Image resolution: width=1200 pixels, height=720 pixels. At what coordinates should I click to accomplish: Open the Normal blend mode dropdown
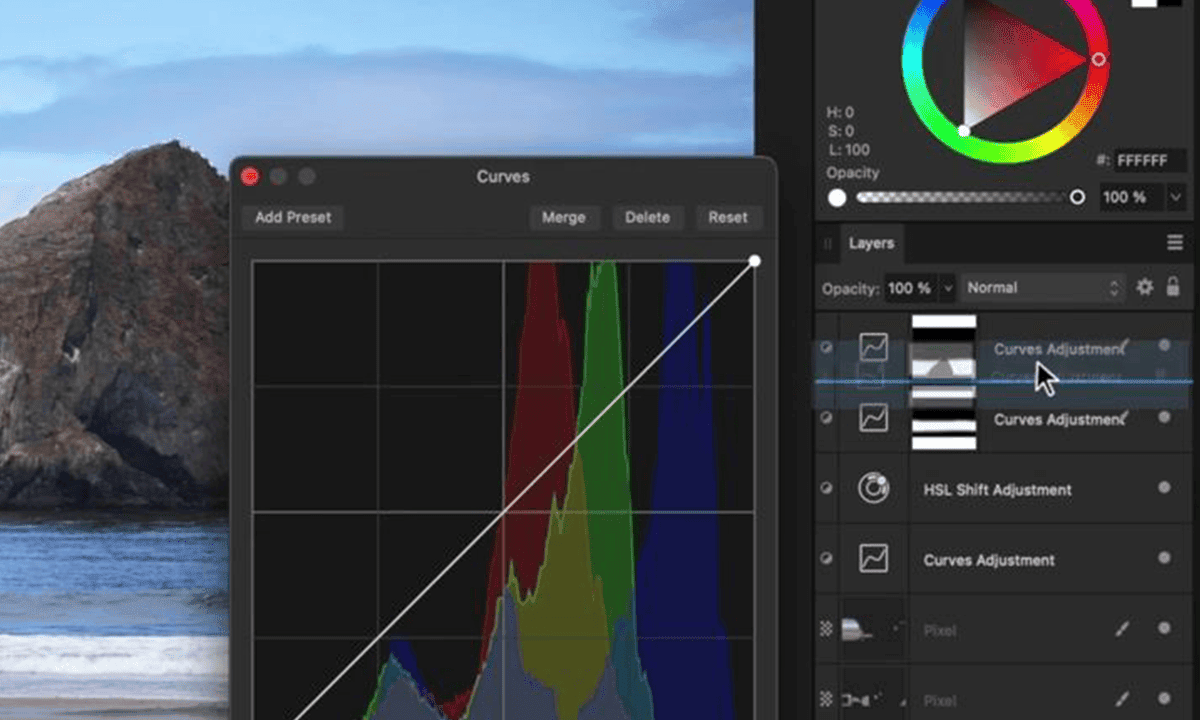[1040, 287]
